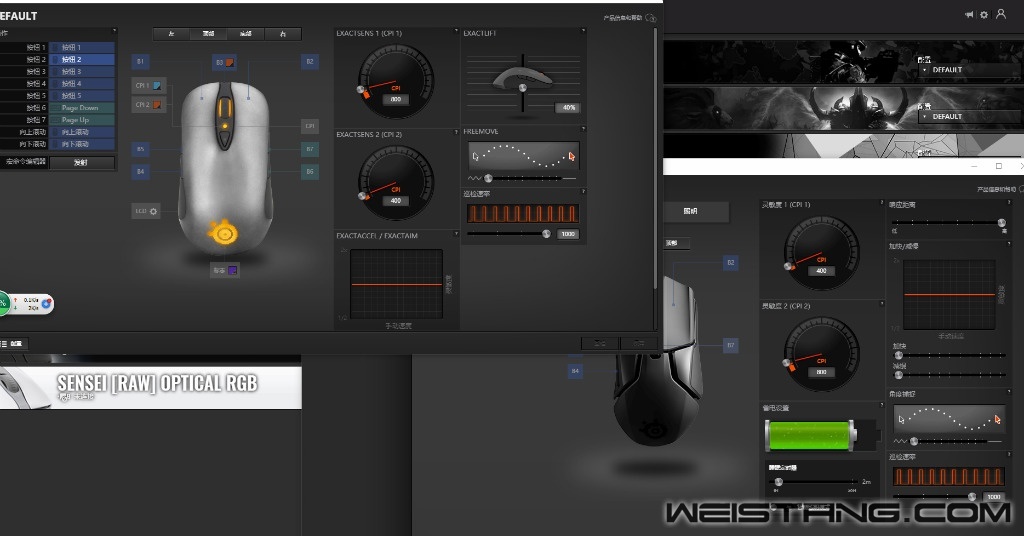
Task: Open the CPI 1 color swatch
Action: 157,86
